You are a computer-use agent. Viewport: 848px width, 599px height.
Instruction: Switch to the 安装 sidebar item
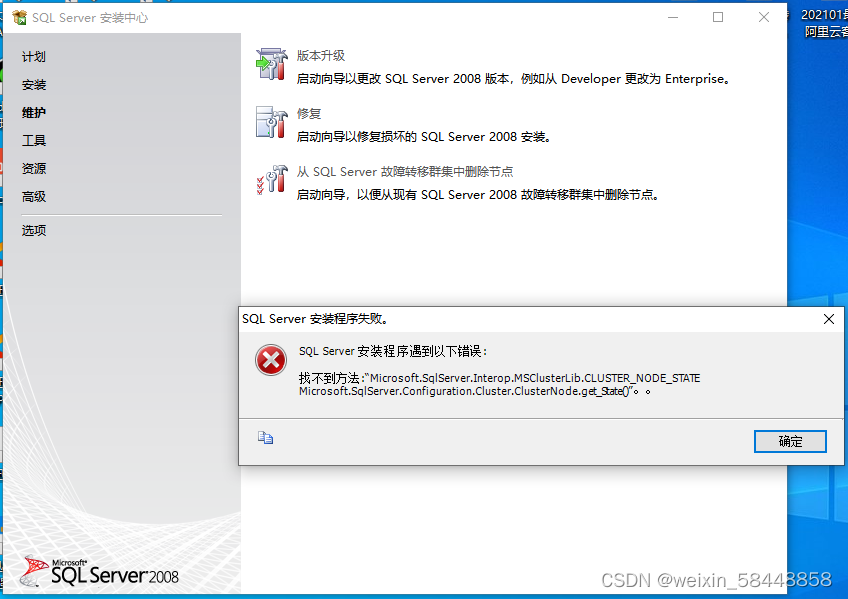click(x=34, y=85)
